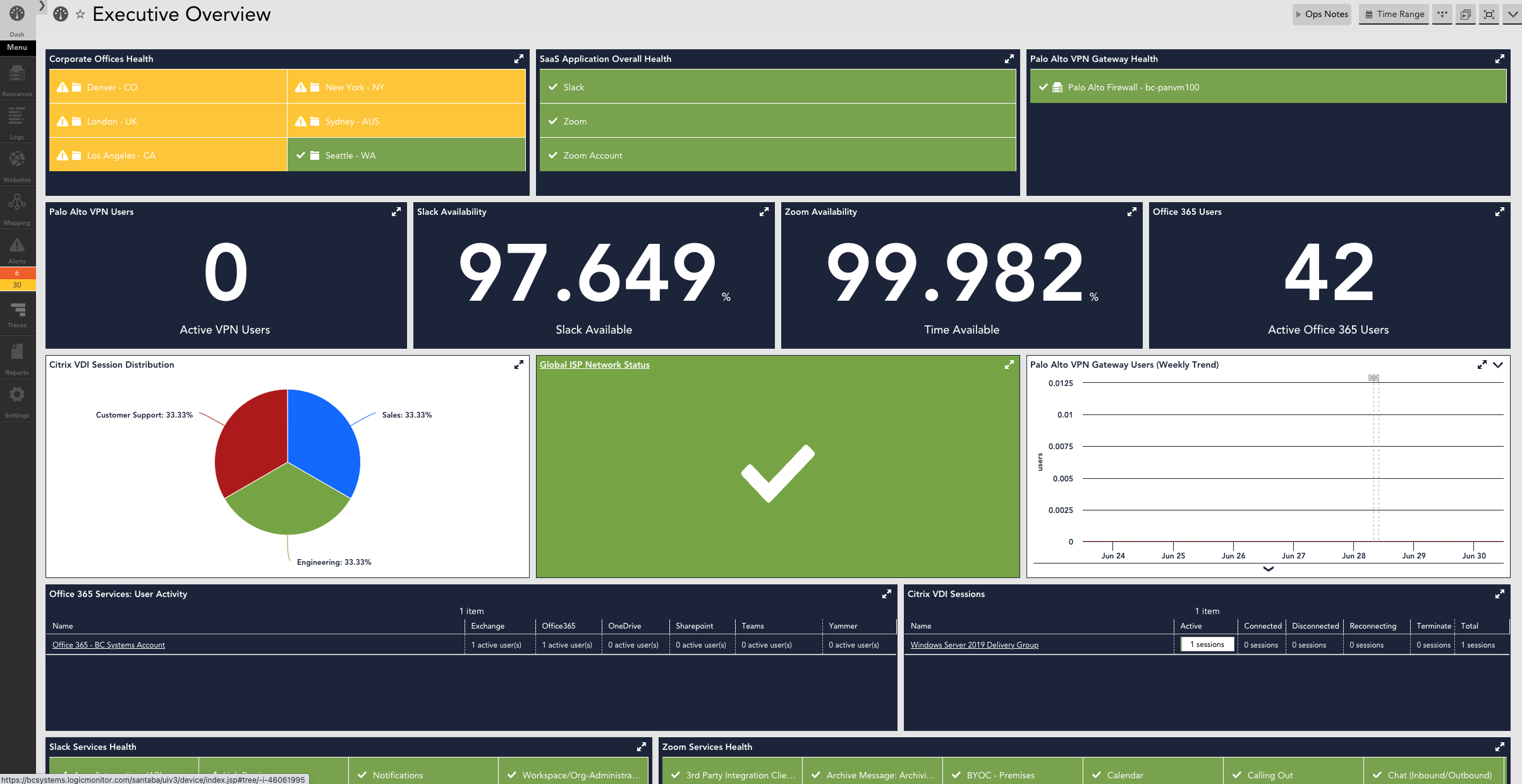
Task: Click the dashboard icon beside the title
Action: pos(61,14)
